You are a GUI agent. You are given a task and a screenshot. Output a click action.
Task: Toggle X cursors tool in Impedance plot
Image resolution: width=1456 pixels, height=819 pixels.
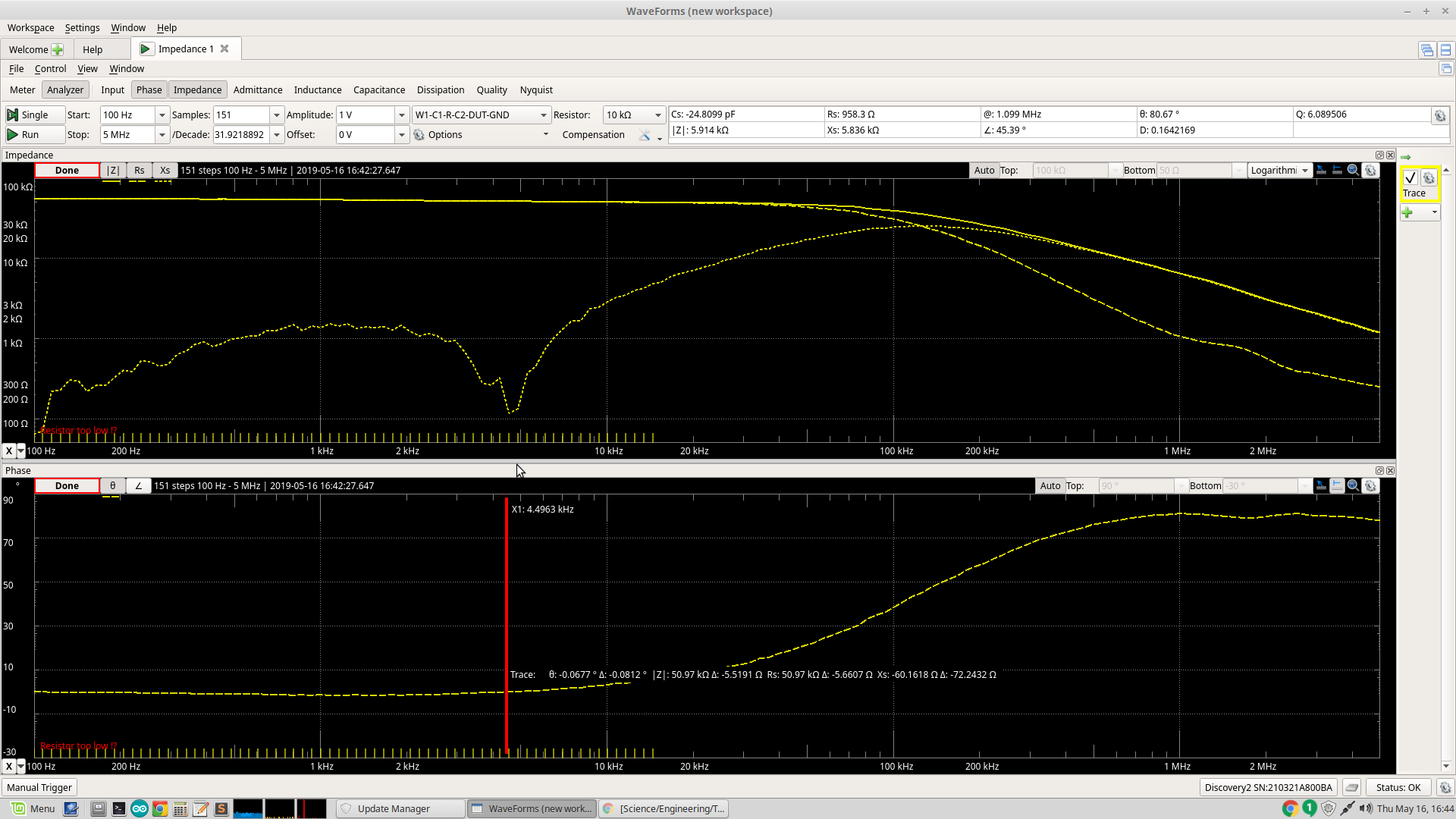click(1337, 170)
